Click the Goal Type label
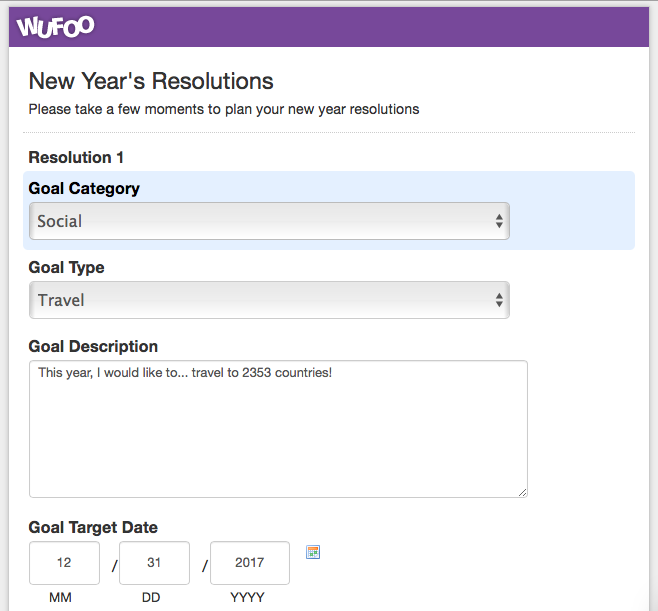 pos(66,268)
